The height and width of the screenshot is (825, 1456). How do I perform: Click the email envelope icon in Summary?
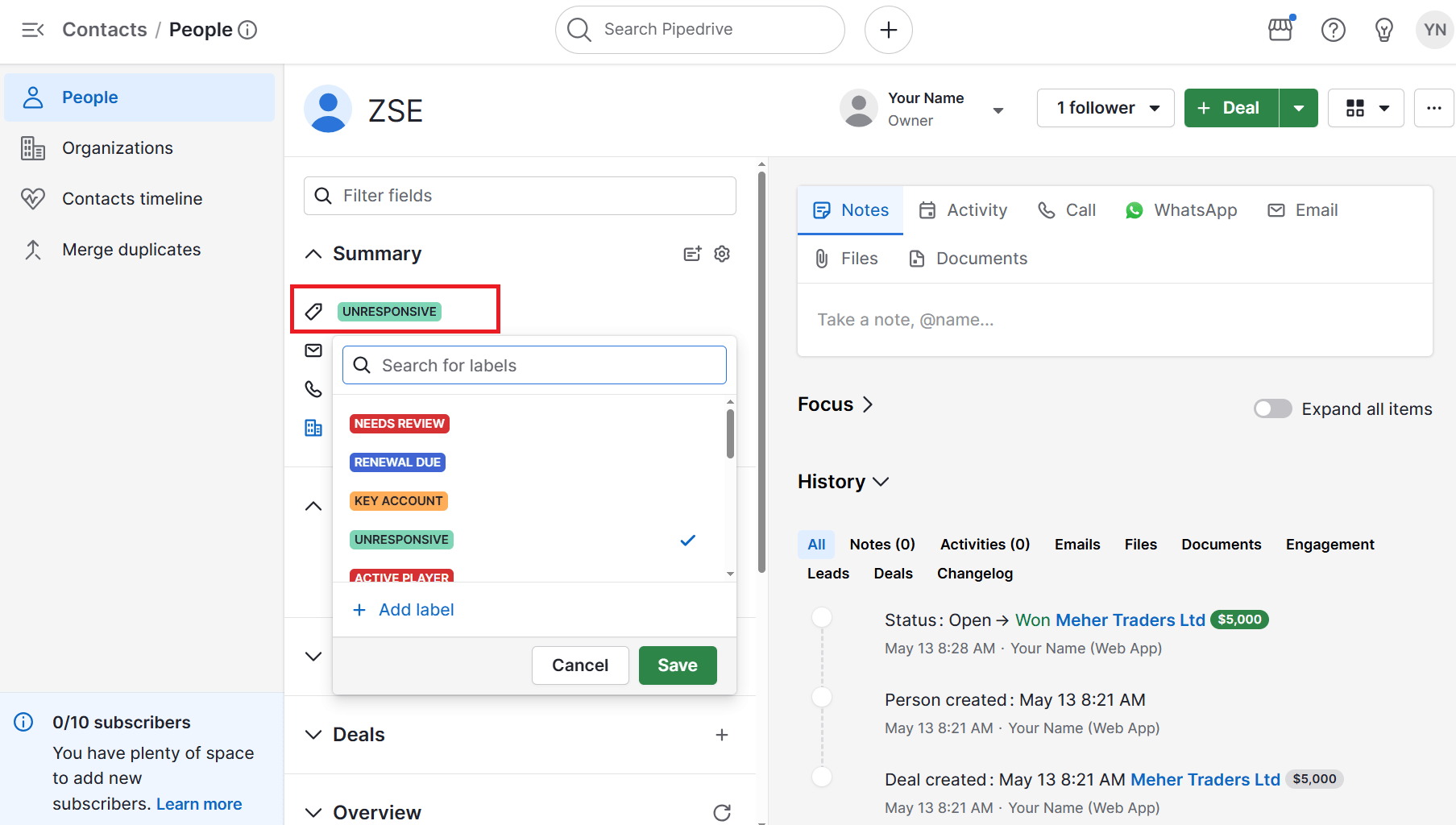click(313, 350)
